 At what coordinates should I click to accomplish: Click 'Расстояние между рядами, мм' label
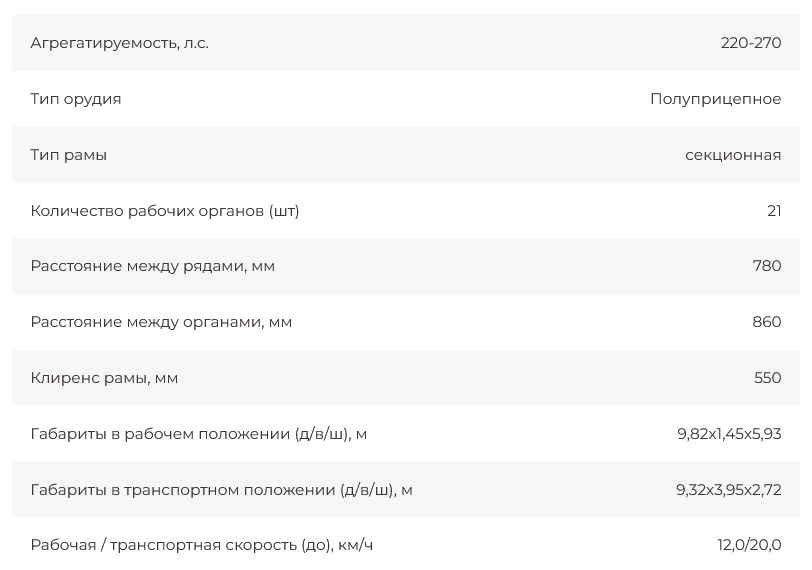click(153, 266)
